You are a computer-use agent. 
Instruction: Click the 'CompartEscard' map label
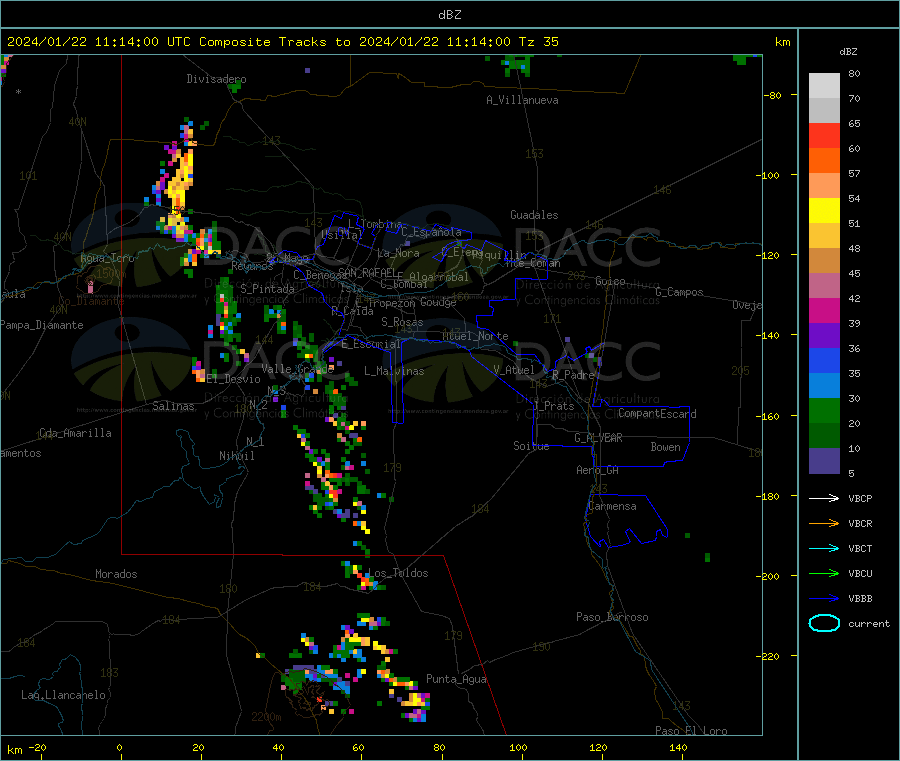pos(657,414)
